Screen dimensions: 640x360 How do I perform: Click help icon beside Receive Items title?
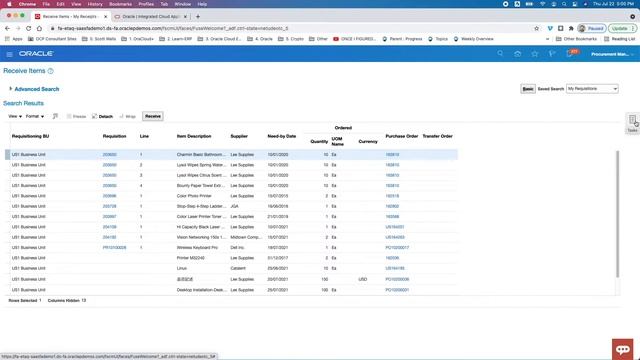tap(51, 71)
